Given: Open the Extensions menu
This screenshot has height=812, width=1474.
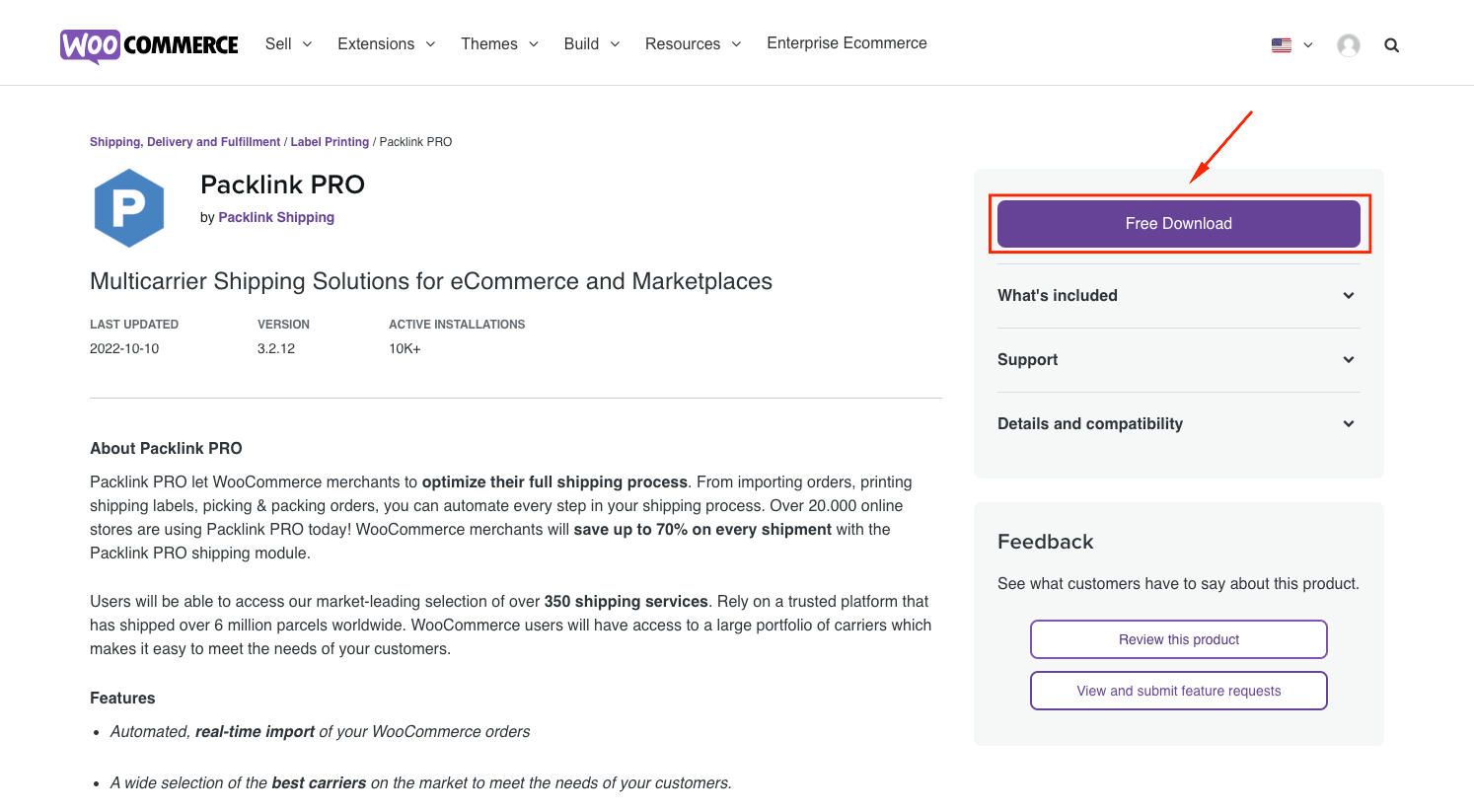Looking at the screenshot, I should pyautogui.click(x=376, y=43).
